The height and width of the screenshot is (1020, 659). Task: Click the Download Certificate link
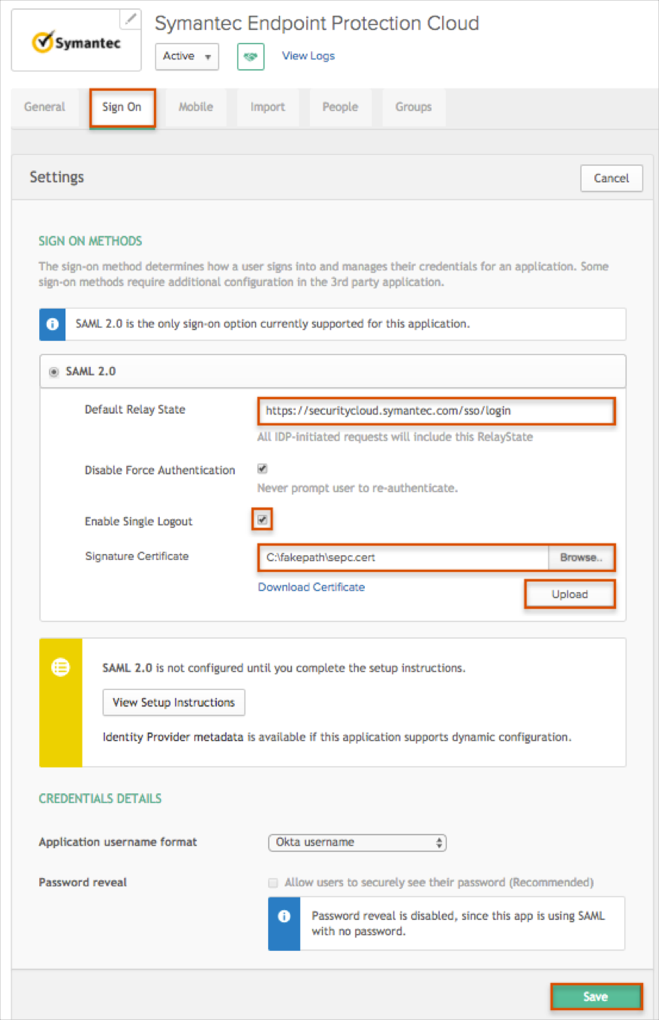tap(311, 587)
